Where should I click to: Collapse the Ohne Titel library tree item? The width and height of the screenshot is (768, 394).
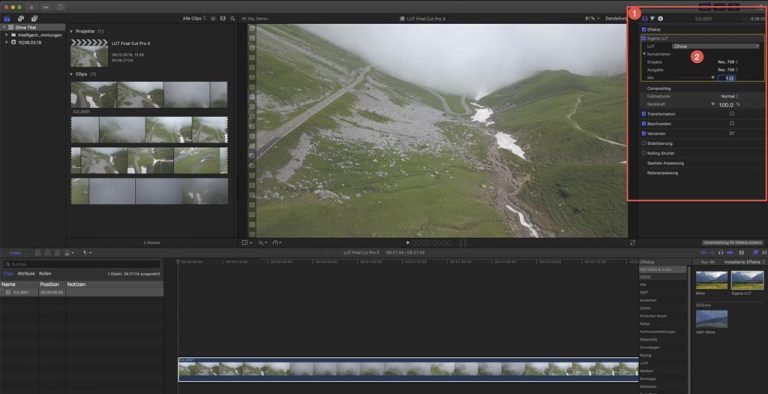[4, 27]
